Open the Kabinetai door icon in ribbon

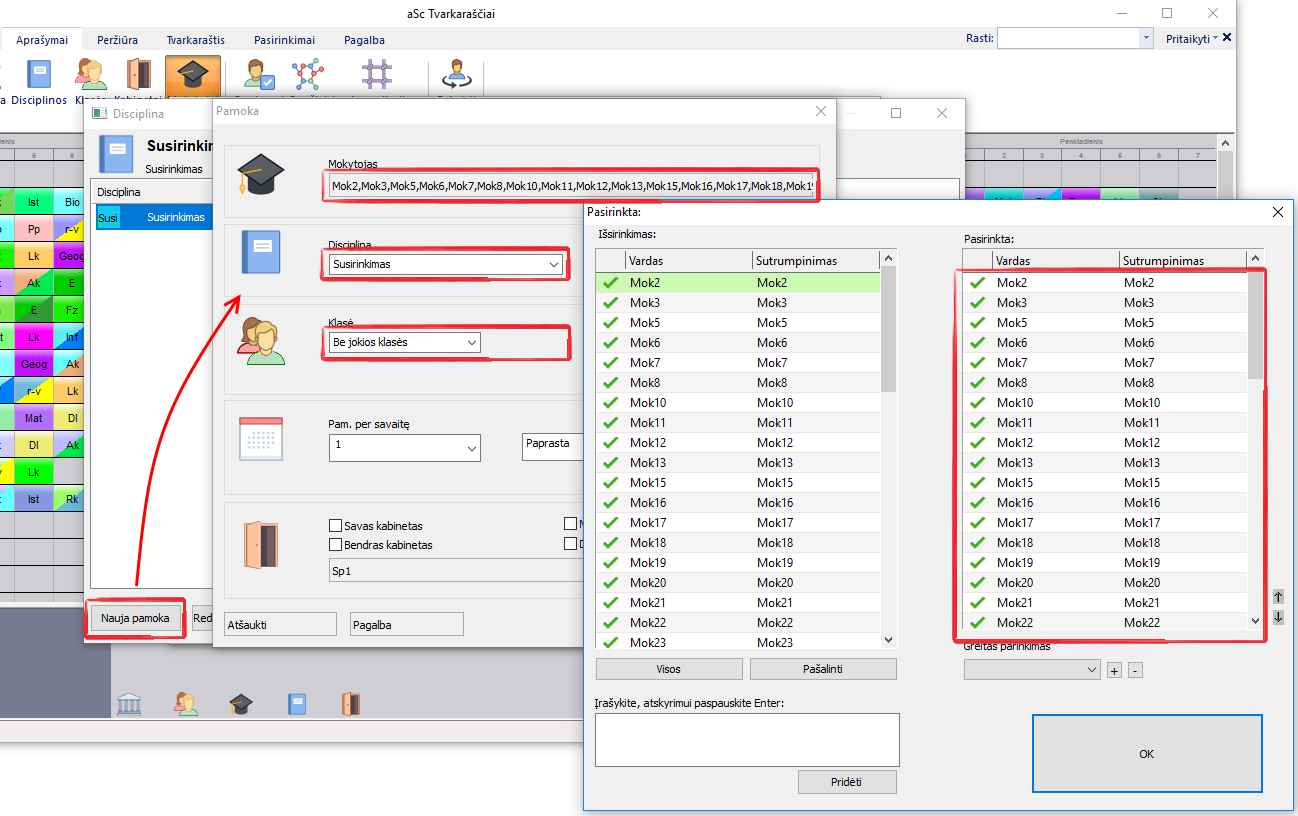pyautogui.click(x=138, y=75)
